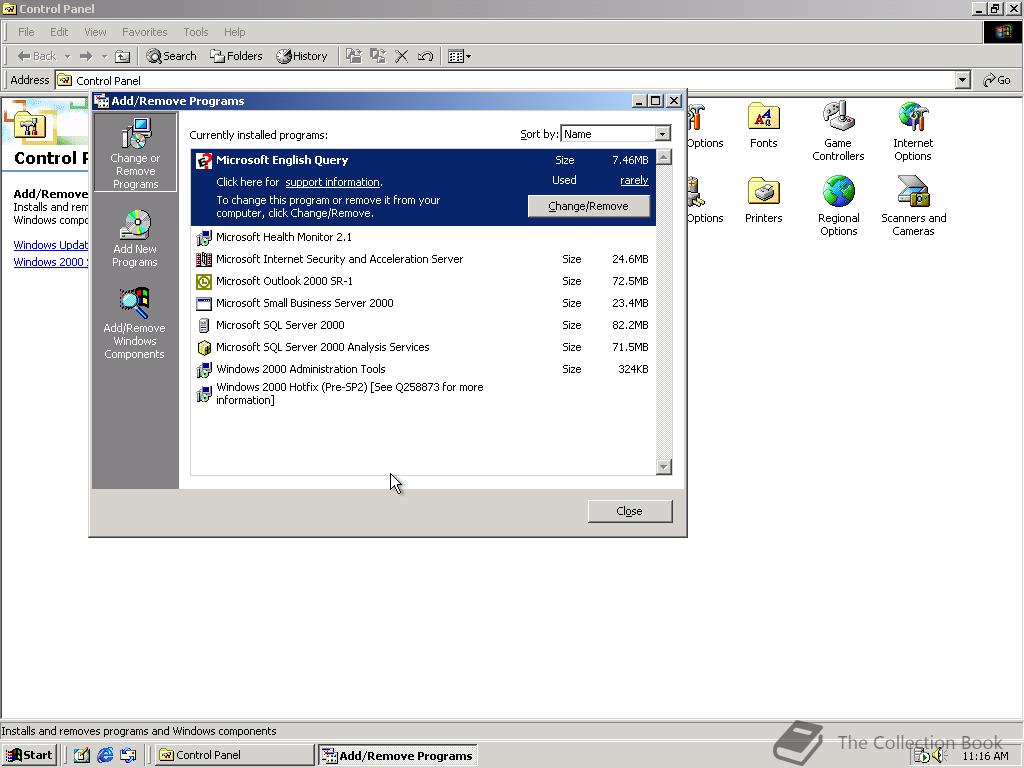The width and height of the screenshot is (1024, 768).
Task: Open the File menu
Action: (26, 32)
